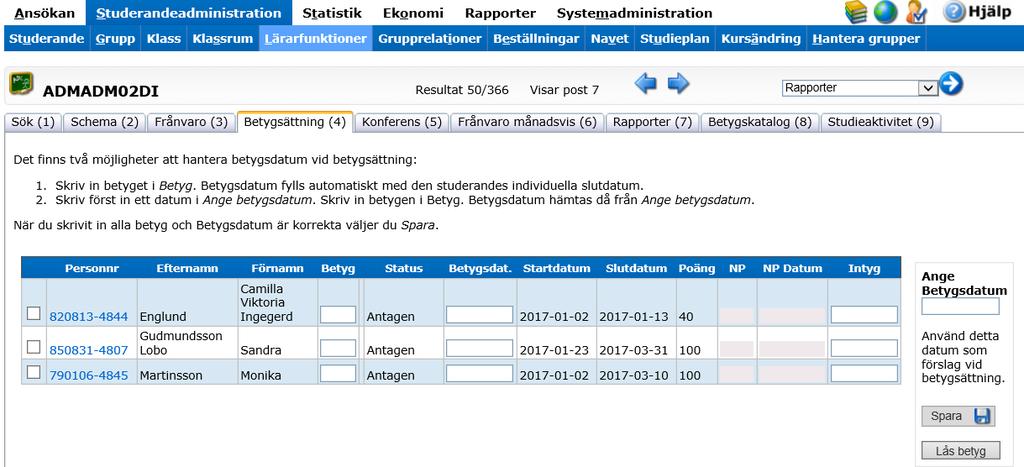Click Intyg field for Martinsson
Viewport: 1024px width, 467px height.
click(864, 374)
